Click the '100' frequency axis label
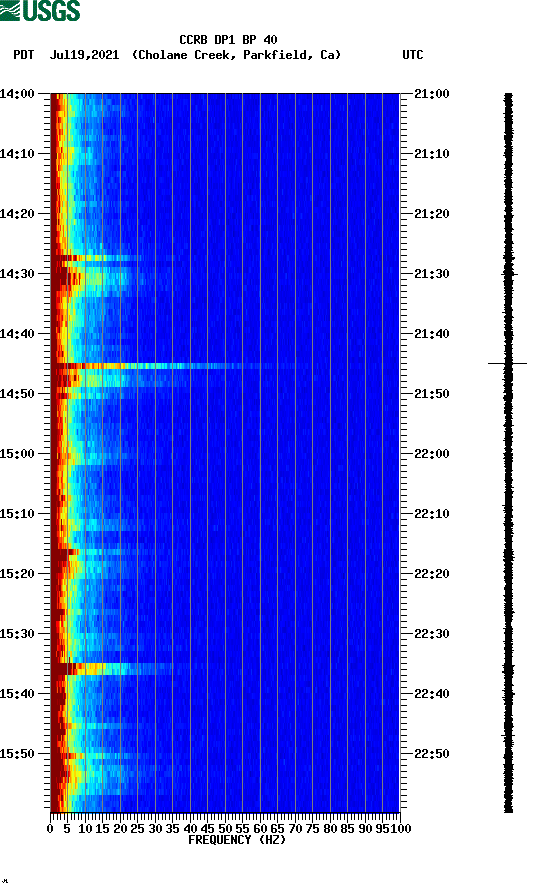Image resolution: width=552 pixels, height=892 pixels. tap(401, 829)
